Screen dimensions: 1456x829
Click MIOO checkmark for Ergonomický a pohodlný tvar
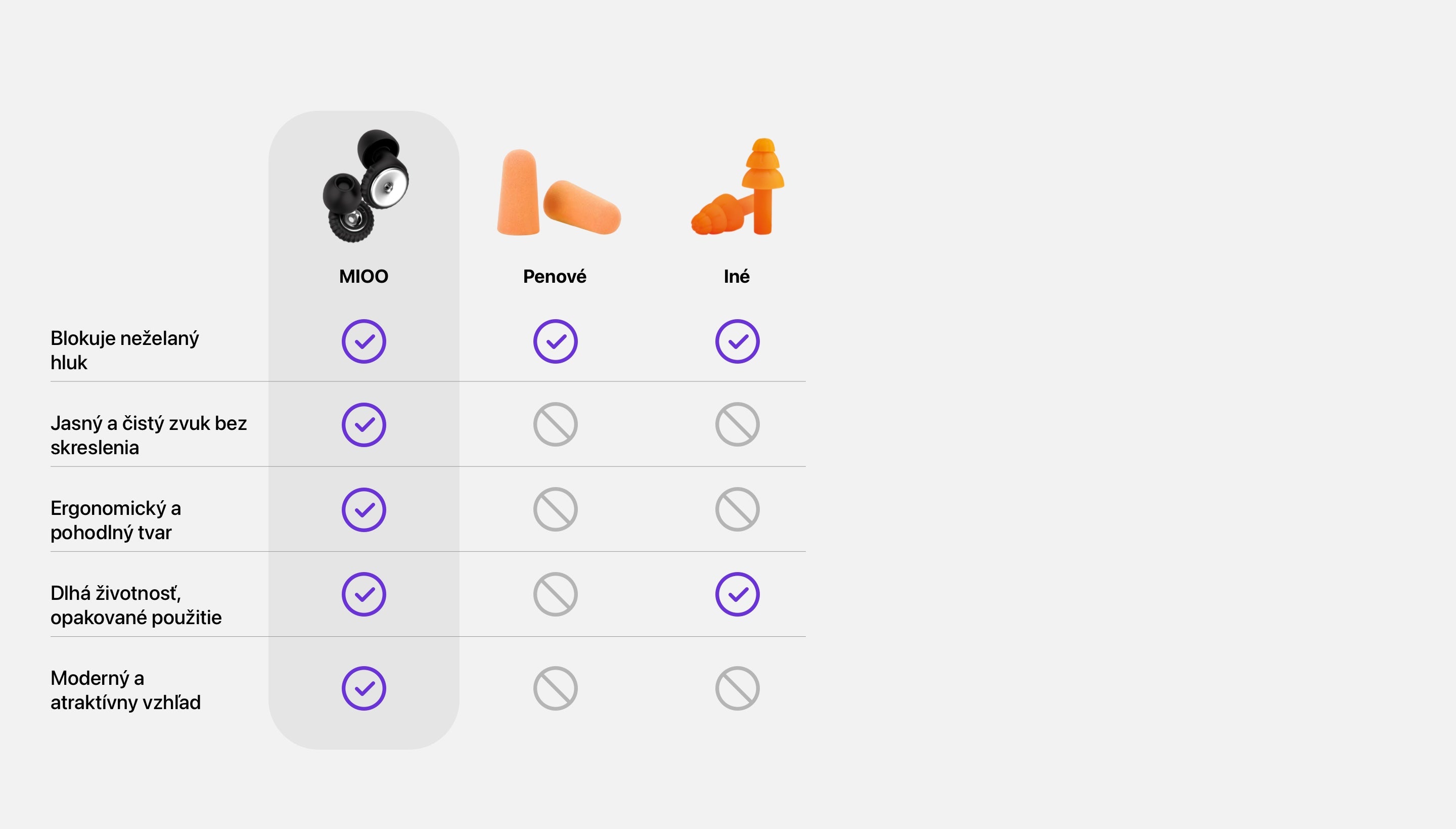364,509
